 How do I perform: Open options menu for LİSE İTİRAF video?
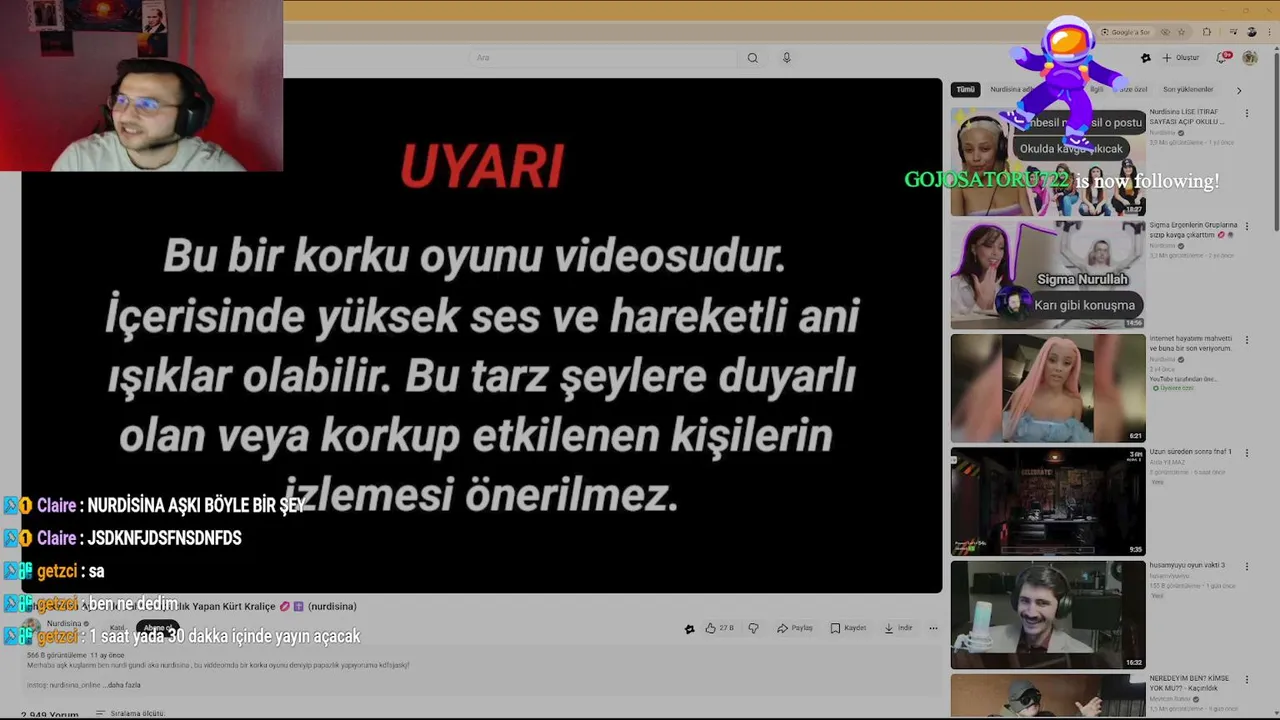point(1246,113)
